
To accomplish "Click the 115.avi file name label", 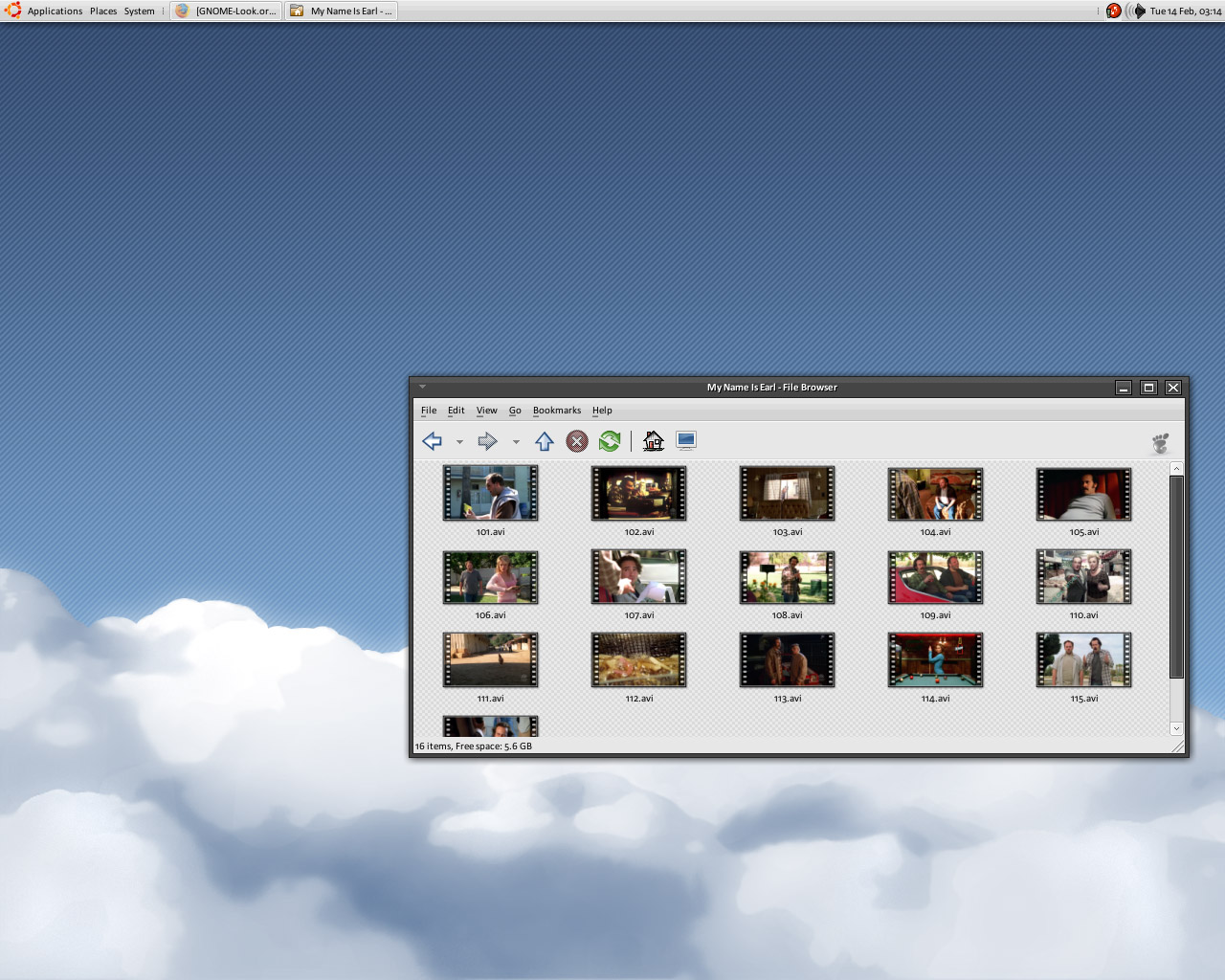I will 1084,699.
